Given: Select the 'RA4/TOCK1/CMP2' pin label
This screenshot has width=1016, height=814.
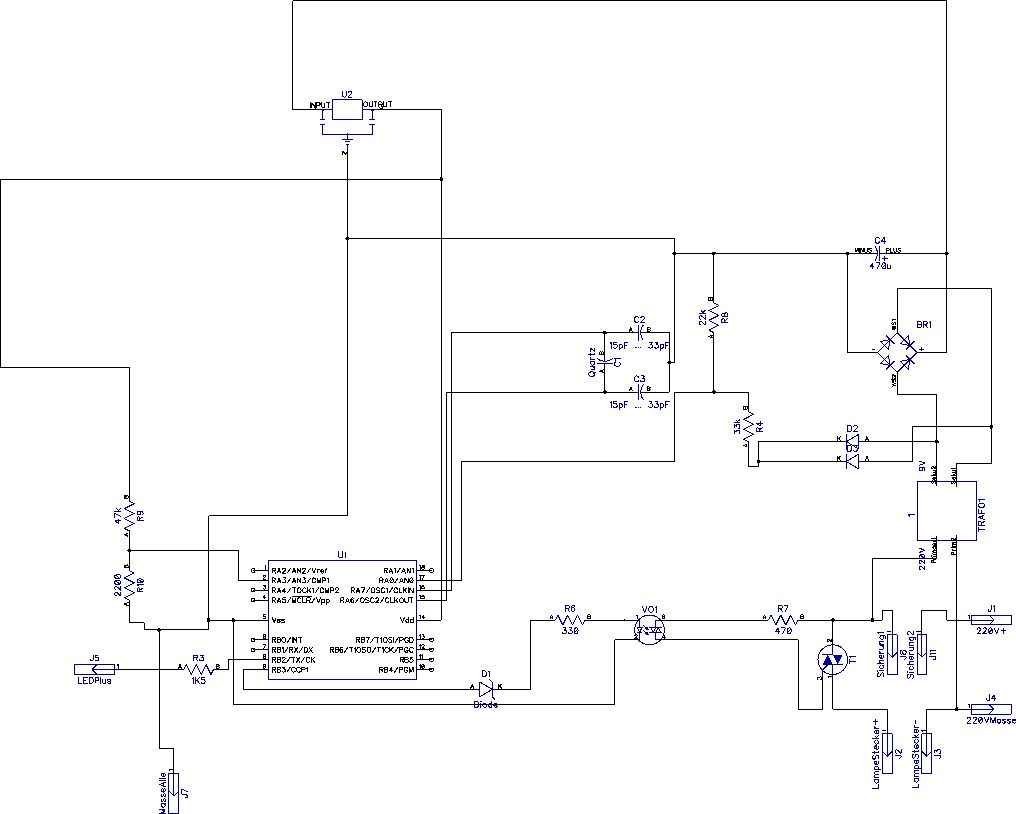Looking at the screenshot, I should click(305, 590).
